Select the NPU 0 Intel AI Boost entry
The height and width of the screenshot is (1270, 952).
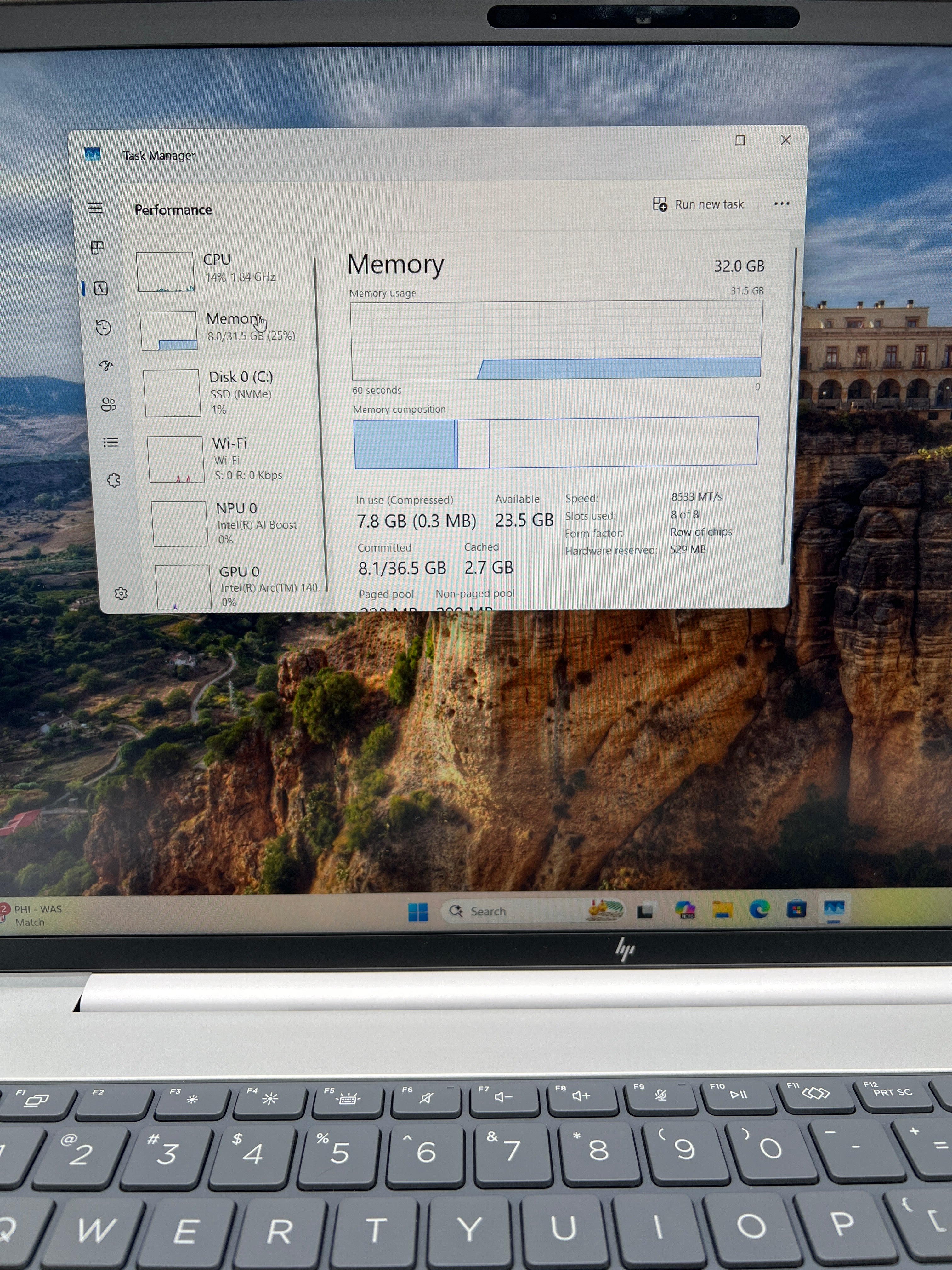point(235,523)
